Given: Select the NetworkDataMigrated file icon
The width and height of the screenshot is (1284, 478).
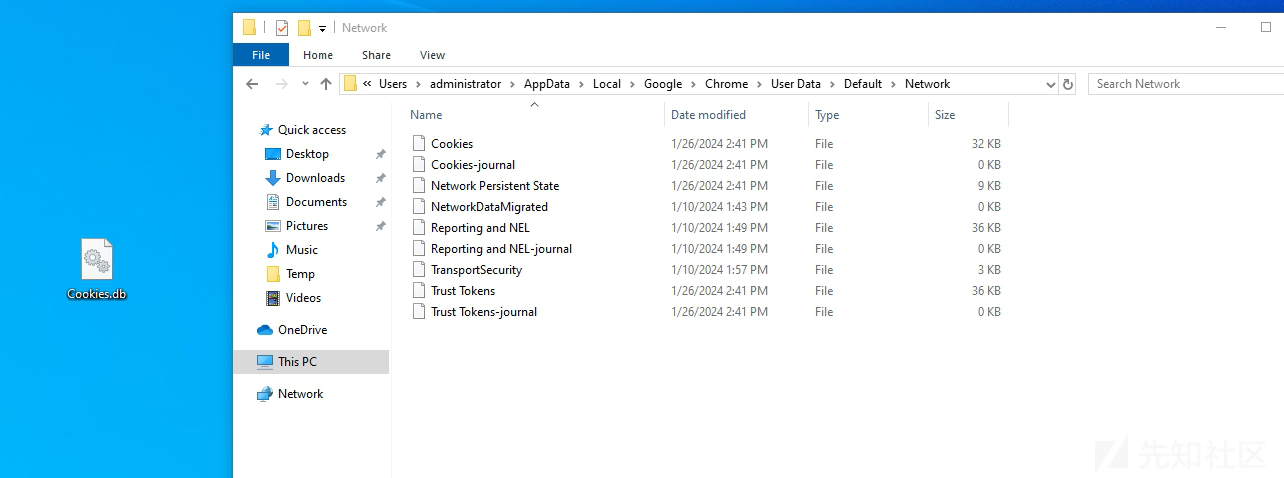Looking at the screenshot, I should 419,207.
